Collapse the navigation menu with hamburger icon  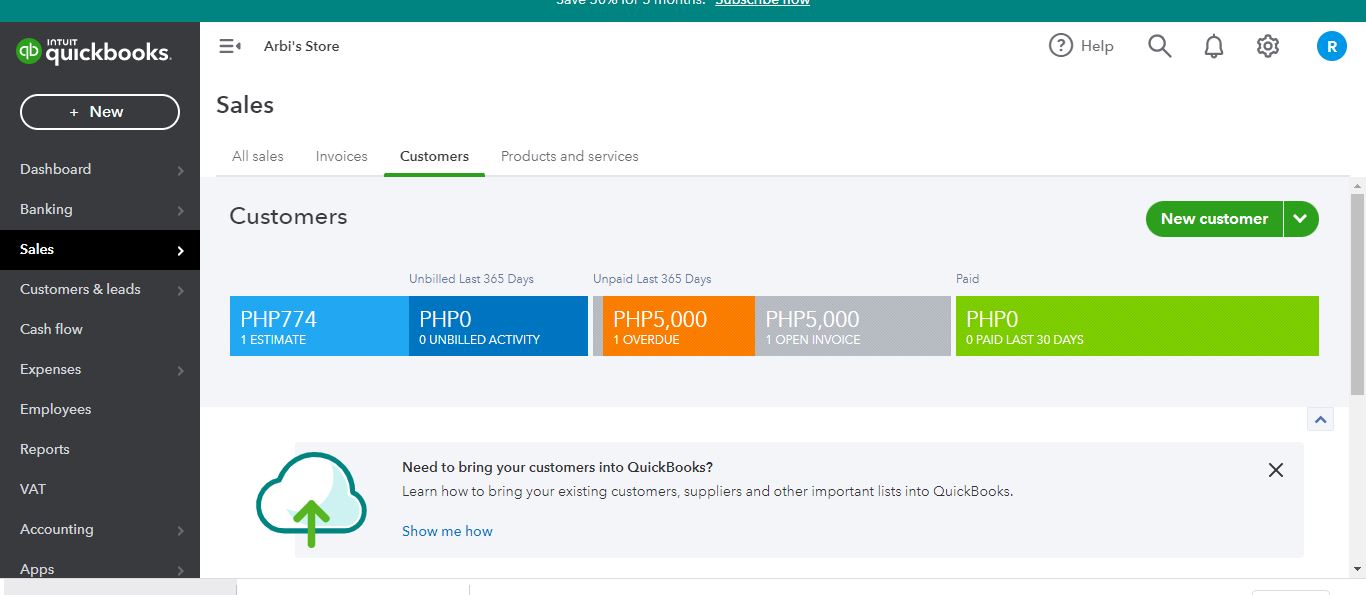pyautogui.click(x=230, y=46)
